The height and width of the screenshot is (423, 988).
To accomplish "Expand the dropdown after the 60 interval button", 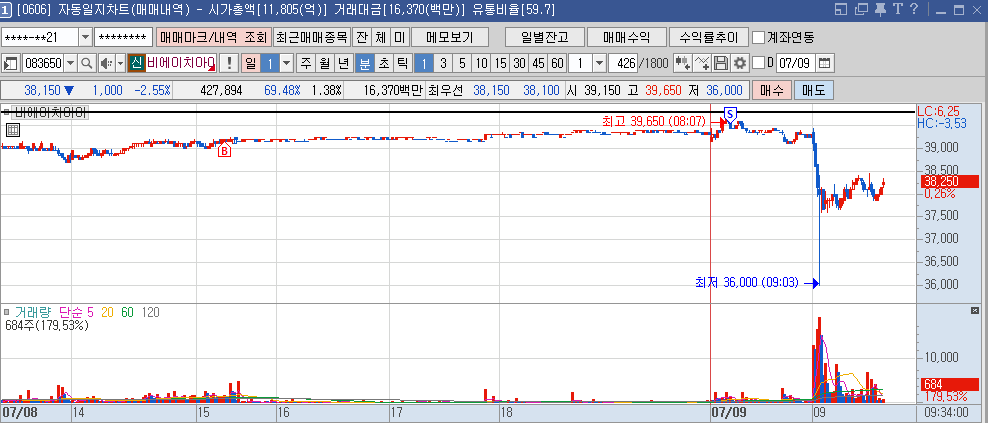I will pyautogui.click(x=599, y=63).
